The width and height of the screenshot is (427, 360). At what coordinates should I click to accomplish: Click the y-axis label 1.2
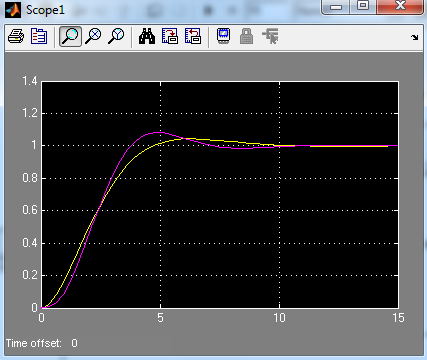(x=30, y=113)
